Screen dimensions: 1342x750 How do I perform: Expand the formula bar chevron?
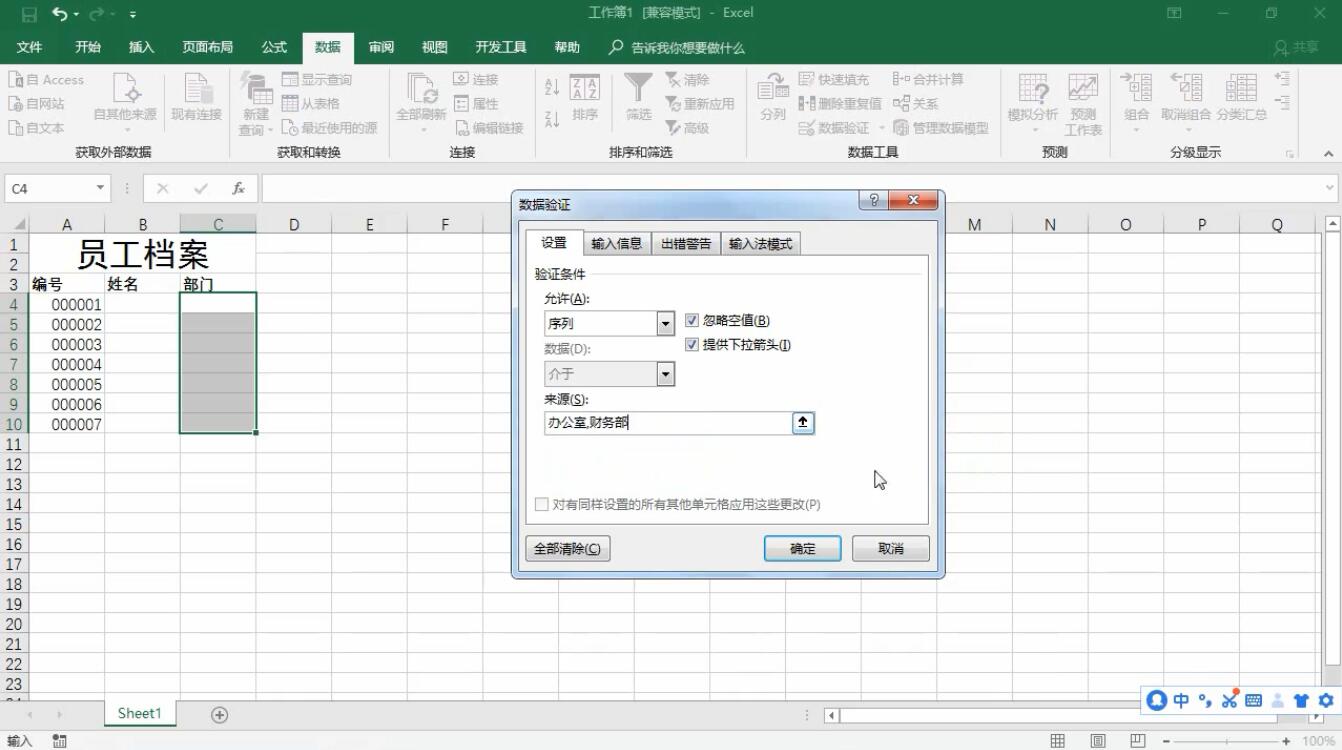coord(1330,188)
